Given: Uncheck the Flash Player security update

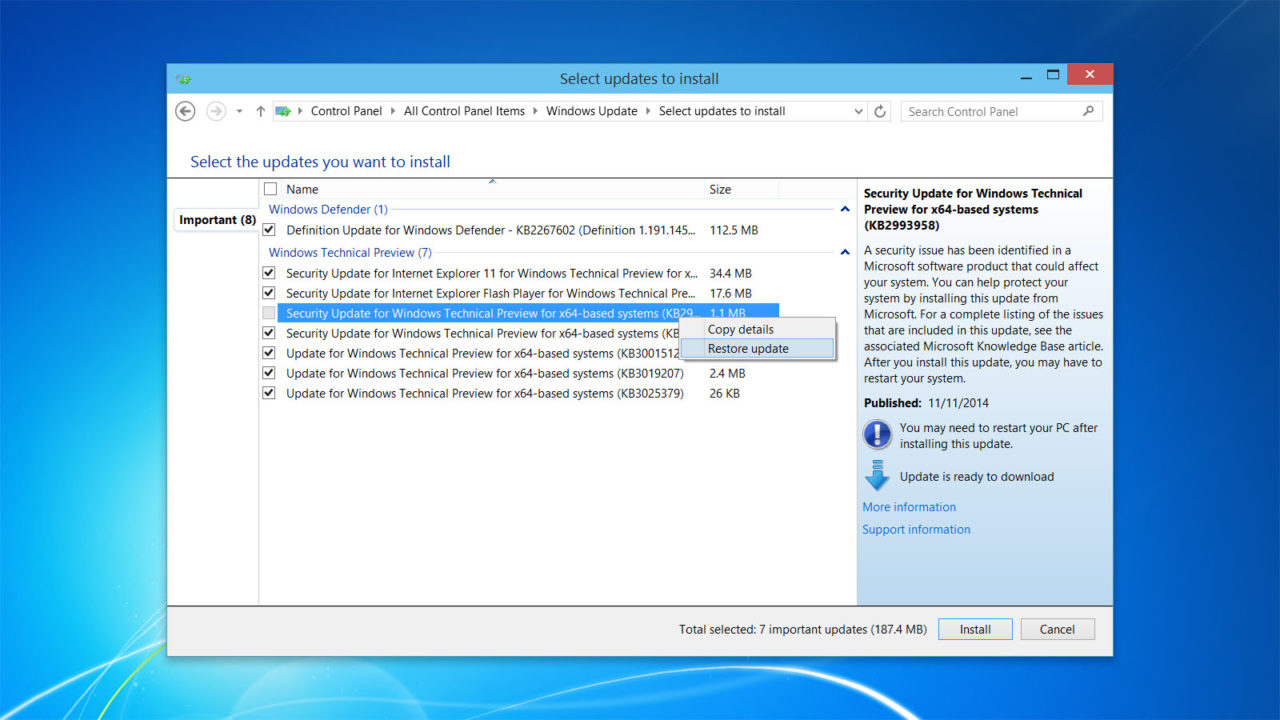Looking at the screenshot, I should tap(268, 293).
